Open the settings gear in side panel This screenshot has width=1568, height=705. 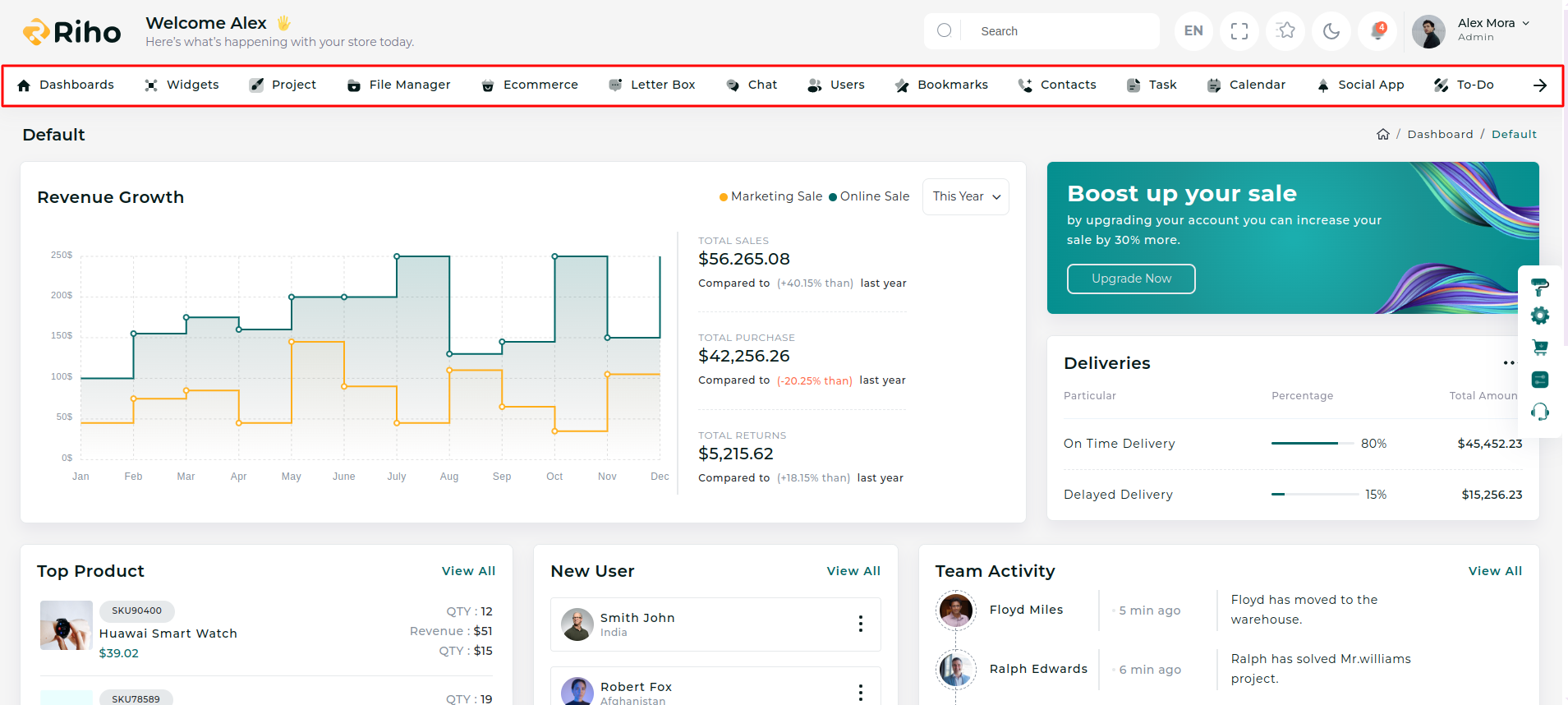coord(1540,316)
